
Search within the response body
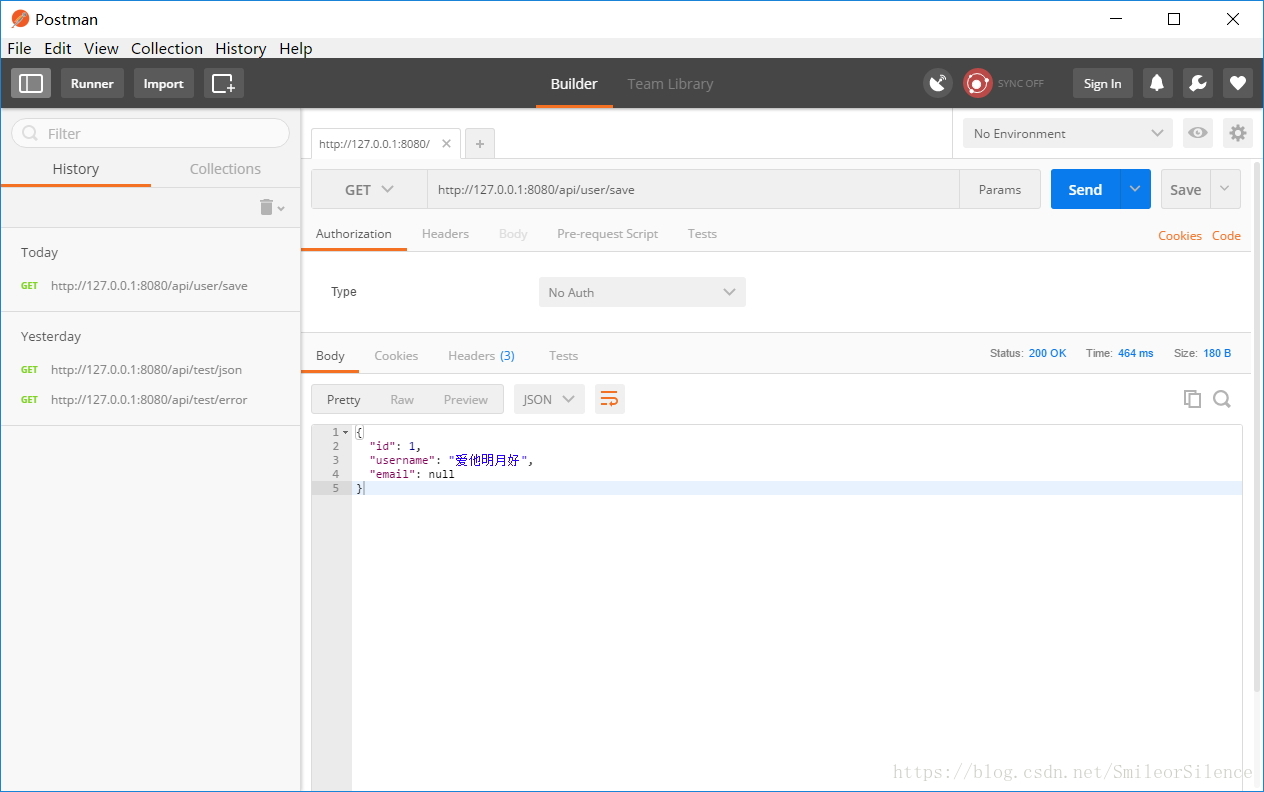click(x=1221, y=399)
